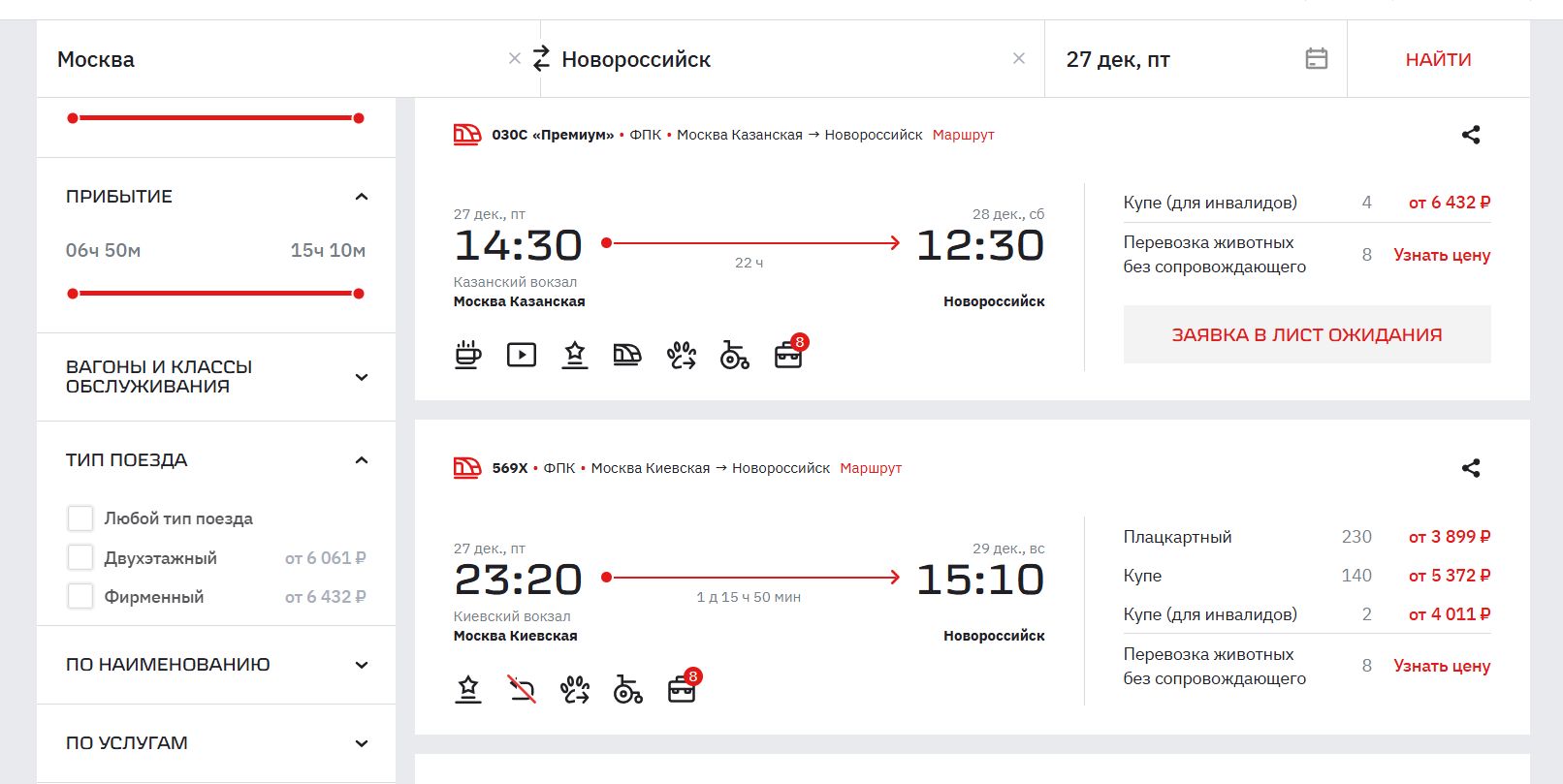Click «Заявка в лист ожидания» button

click(x=1306, y=334)
